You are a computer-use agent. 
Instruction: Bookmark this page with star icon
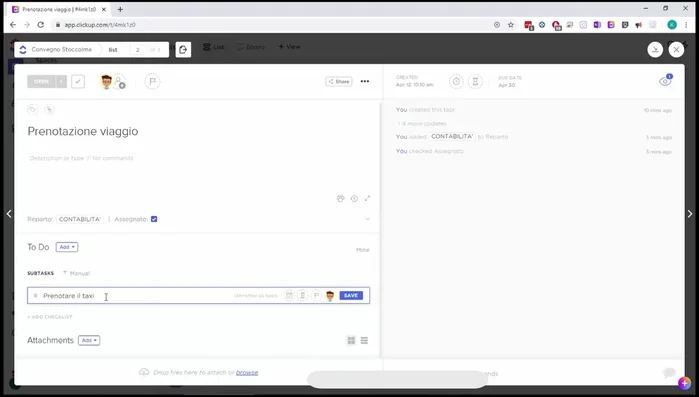(511, 25)
